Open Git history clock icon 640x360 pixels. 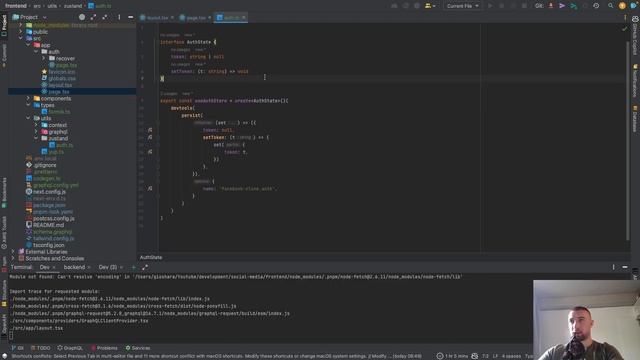(x=596, y=6)
